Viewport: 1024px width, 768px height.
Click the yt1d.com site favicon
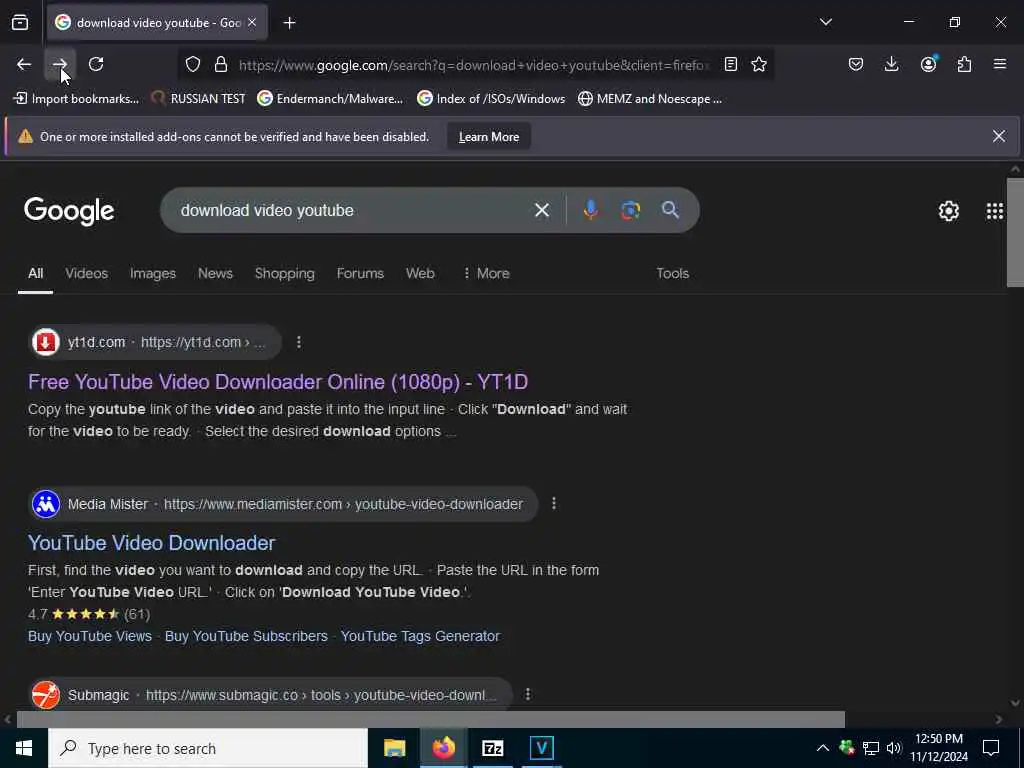pos(46,342)
